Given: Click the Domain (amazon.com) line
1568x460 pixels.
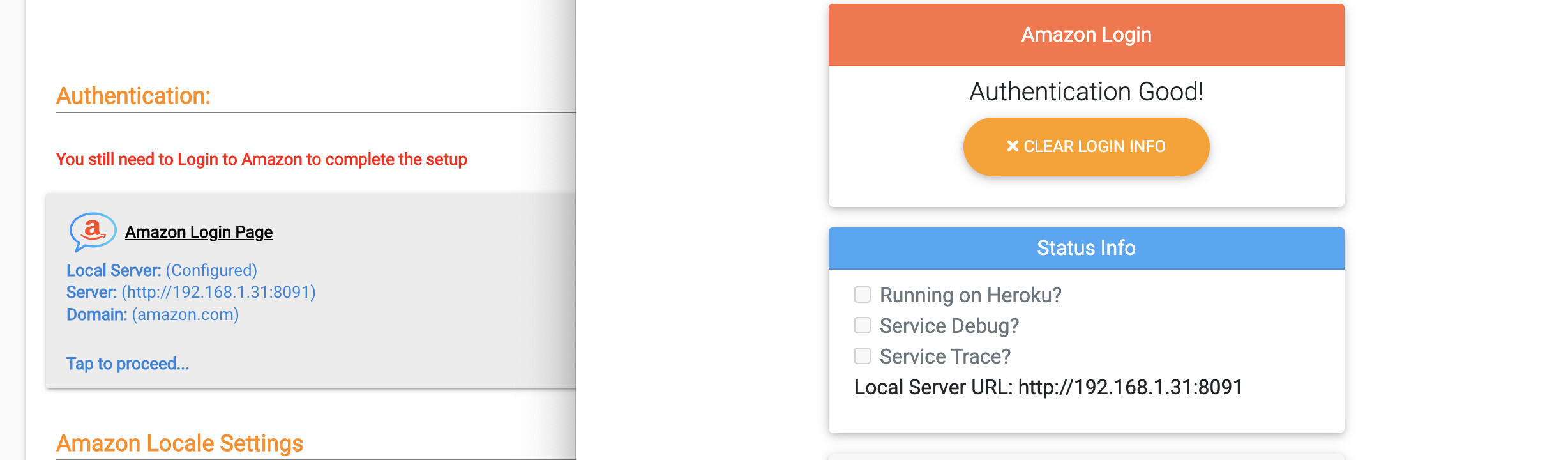Looking at the screenshot, I should tap(153, 314).
